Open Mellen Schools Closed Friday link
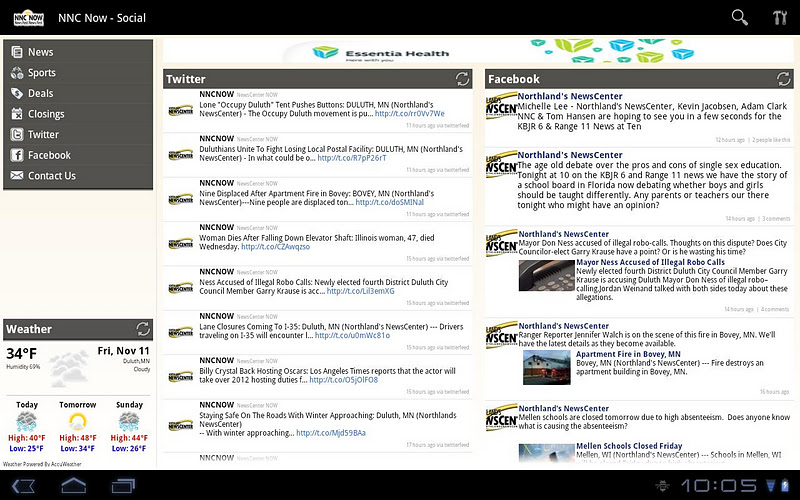The image size is (800, 500). tap(629, 446)
